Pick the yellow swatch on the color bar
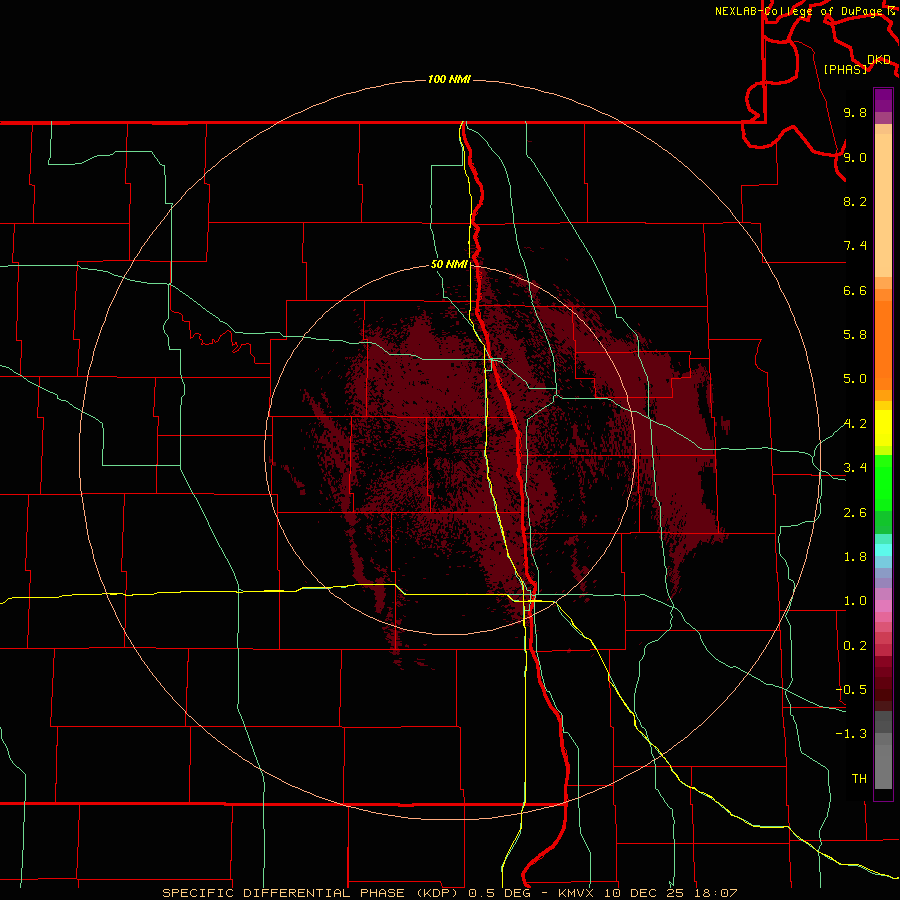Image resolution: width=900 pixels, height=900 pixels. click(883, 428)
